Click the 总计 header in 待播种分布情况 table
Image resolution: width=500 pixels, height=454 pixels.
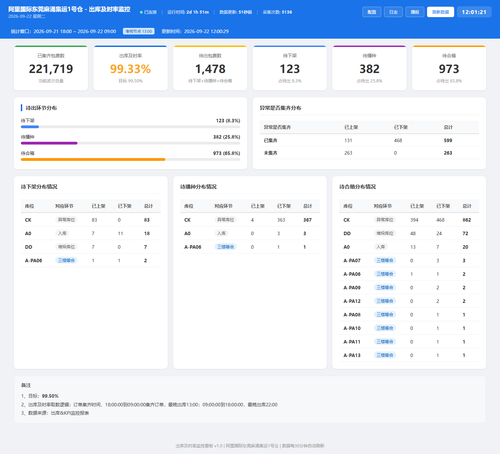pyautogui.click(x=308, y=206)
